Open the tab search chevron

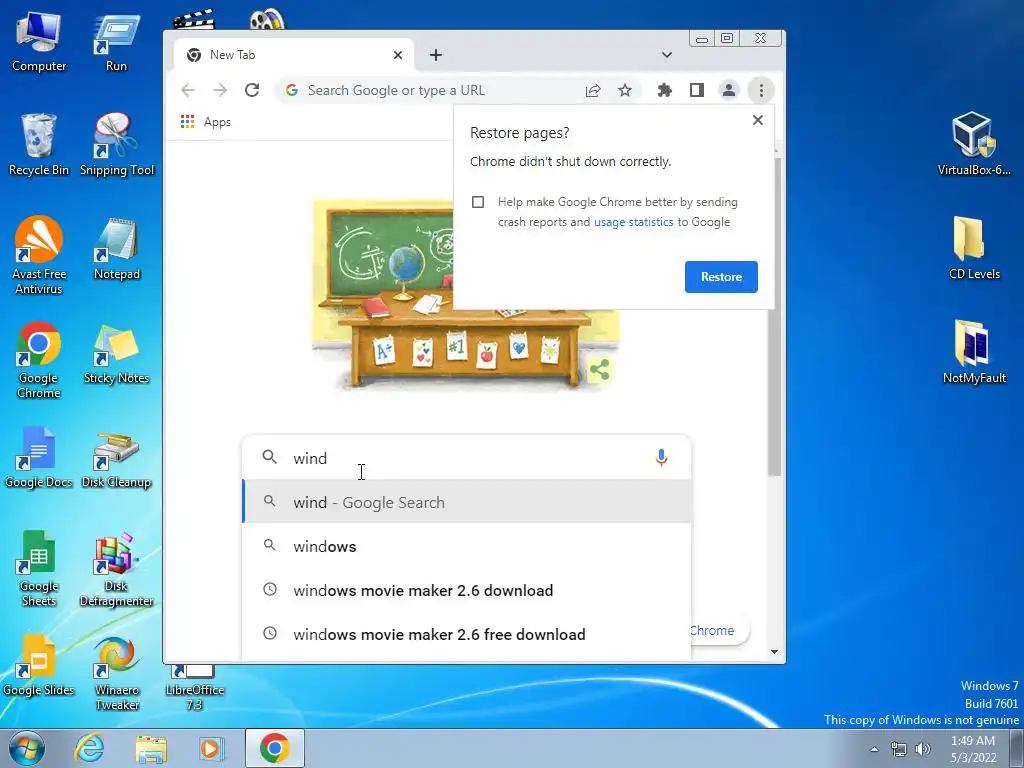pos(667,55)
